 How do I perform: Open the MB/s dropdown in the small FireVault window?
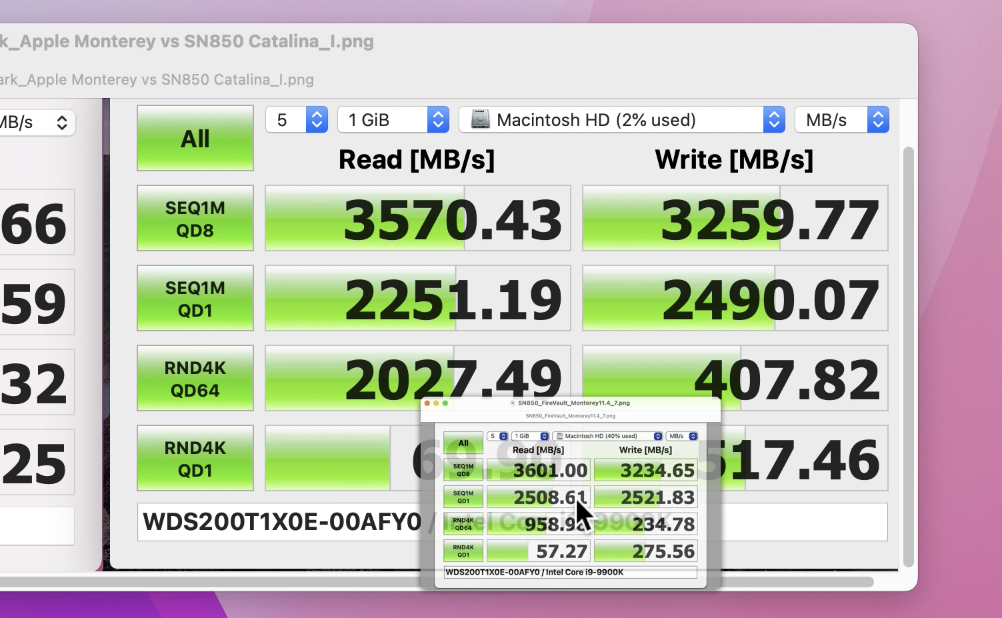(x=681, y=436)
